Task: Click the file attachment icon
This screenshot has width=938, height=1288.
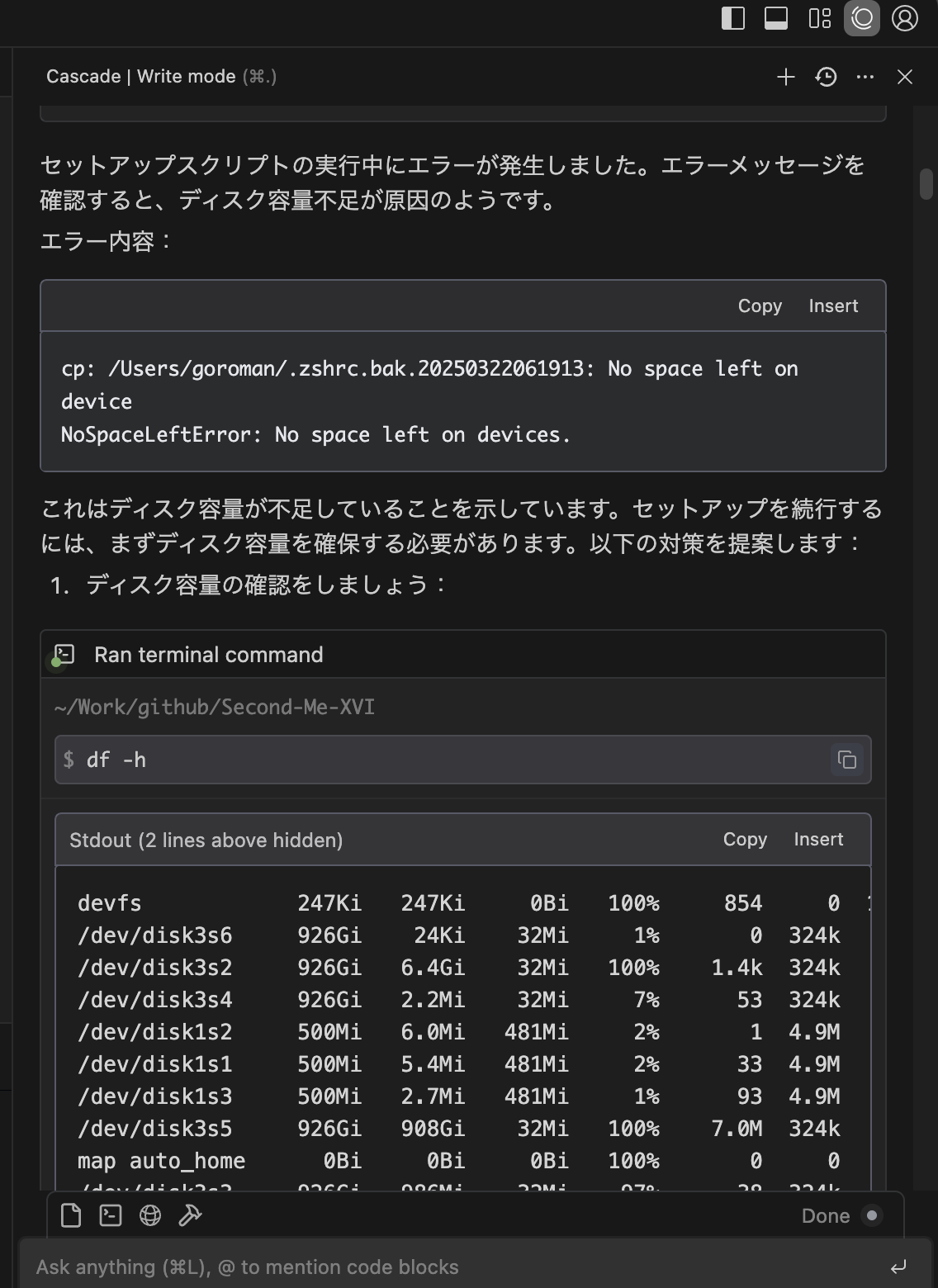Action: click(71, 1215)
